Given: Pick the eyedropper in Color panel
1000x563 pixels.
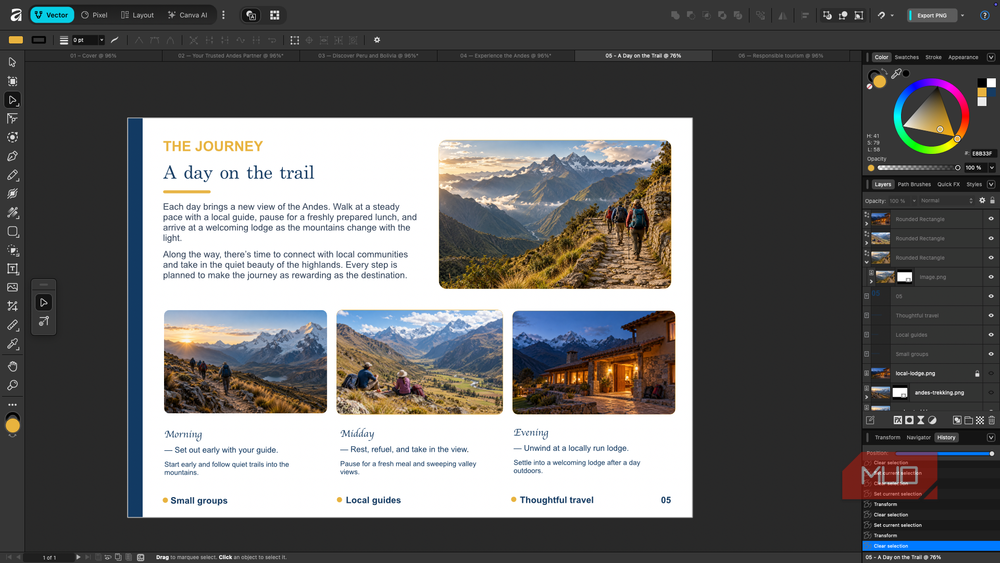Looking at the screenshot, I should (x=896, y=74).
